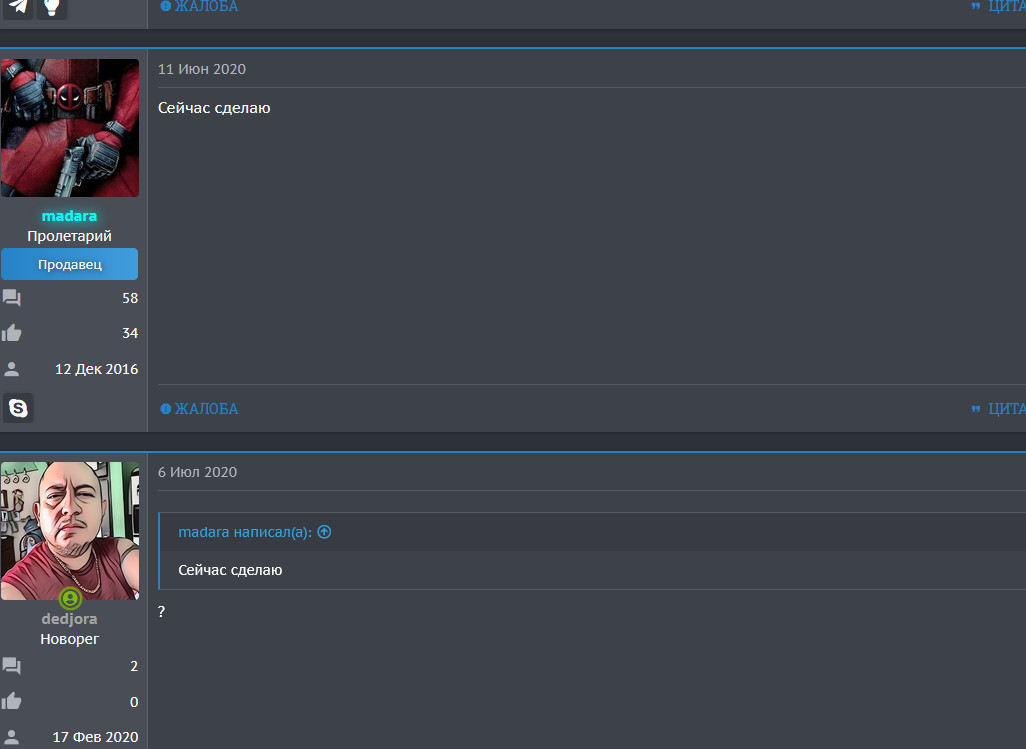1026x749 pixels.
Task: Open the madara username profile link
Action: click(70, 216)
